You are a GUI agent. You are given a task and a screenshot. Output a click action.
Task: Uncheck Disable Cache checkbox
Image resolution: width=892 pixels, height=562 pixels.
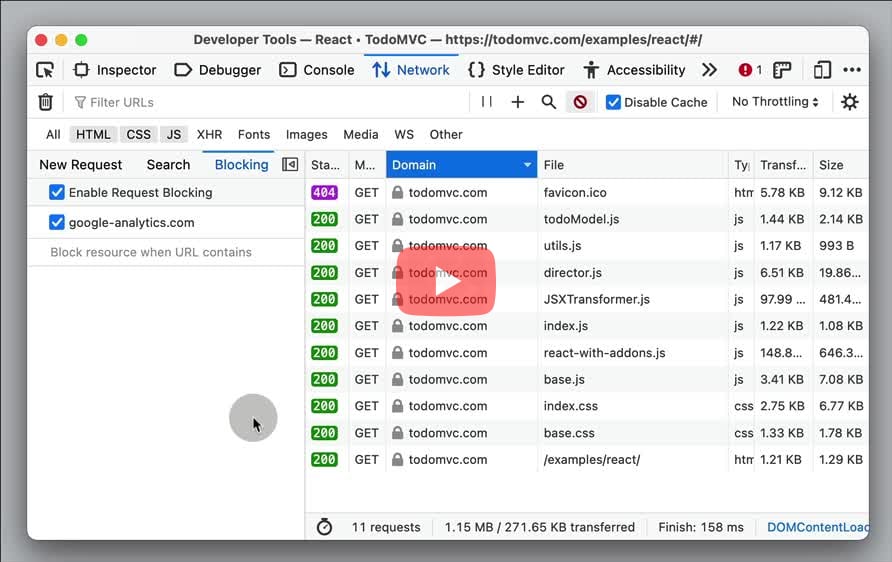click(613, 102)
